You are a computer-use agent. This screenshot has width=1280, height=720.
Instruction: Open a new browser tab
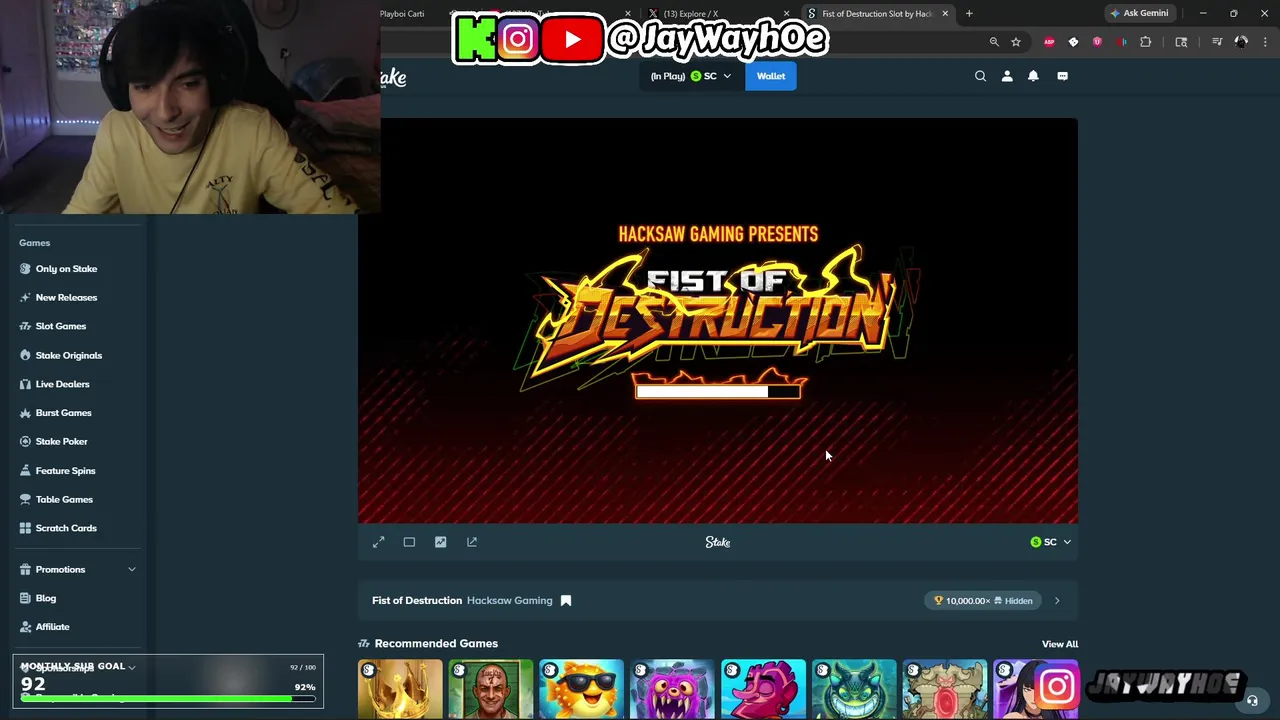click(969, 14)
